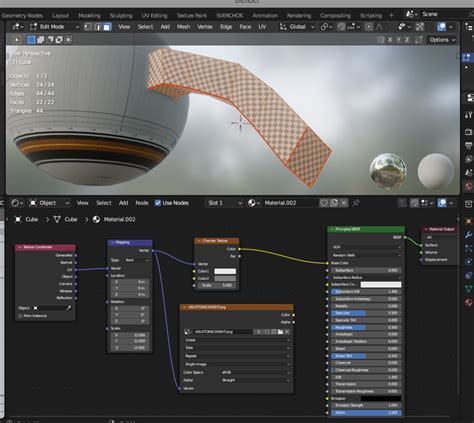Click the pin icon in shader editor header
Image resolution: width=474 pixels, height=423 pixels.
(356, 203)
